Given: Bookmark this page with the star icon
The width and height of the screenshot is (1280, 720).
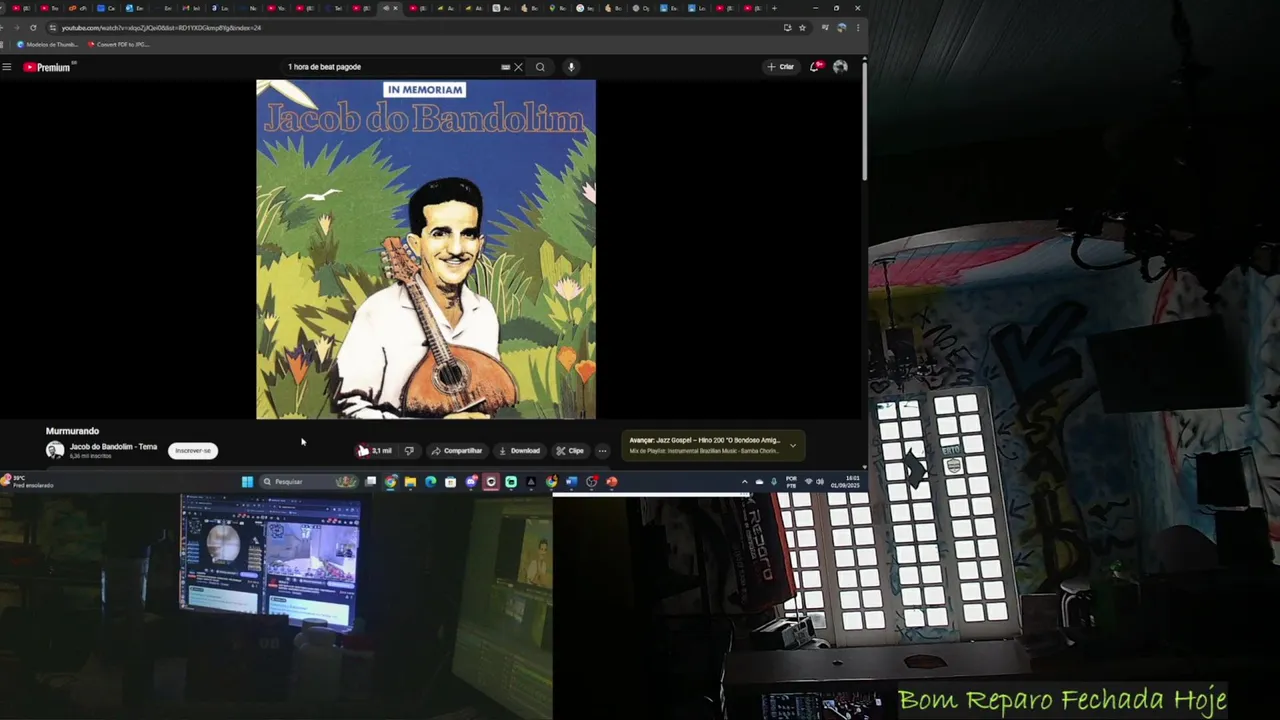Looking at the screenshot, I should [x=802, y=28].
